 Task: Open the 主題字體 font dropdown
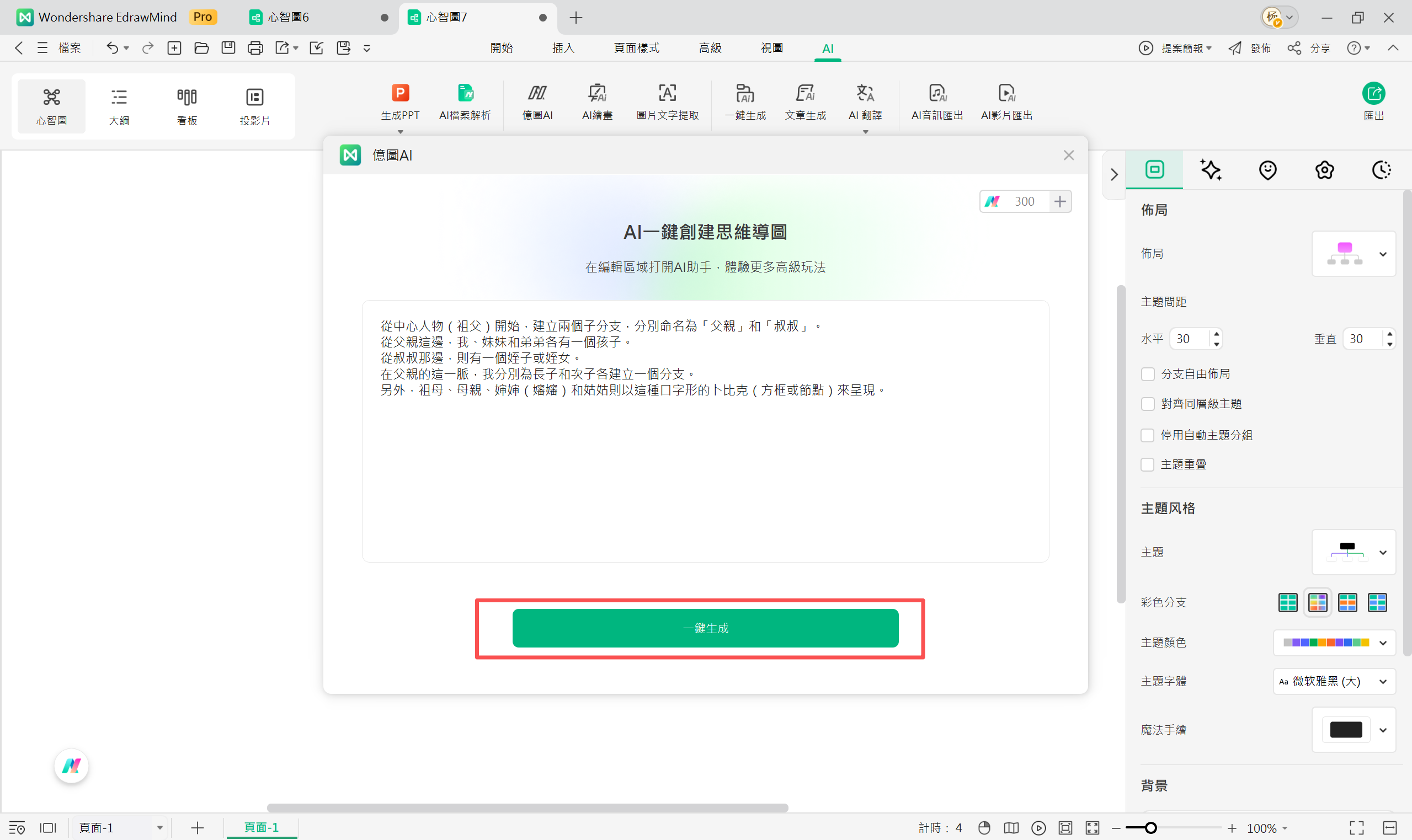(x=1383, y=682)
